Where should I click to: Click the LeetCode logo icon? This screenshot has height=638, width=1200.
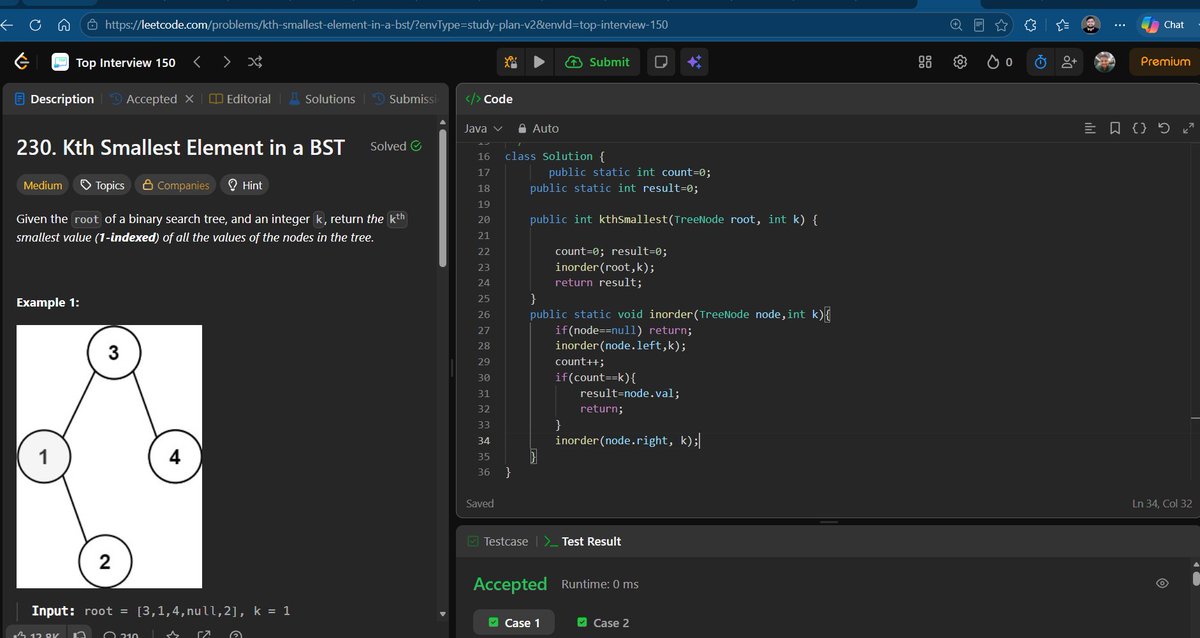click(20, 62)
